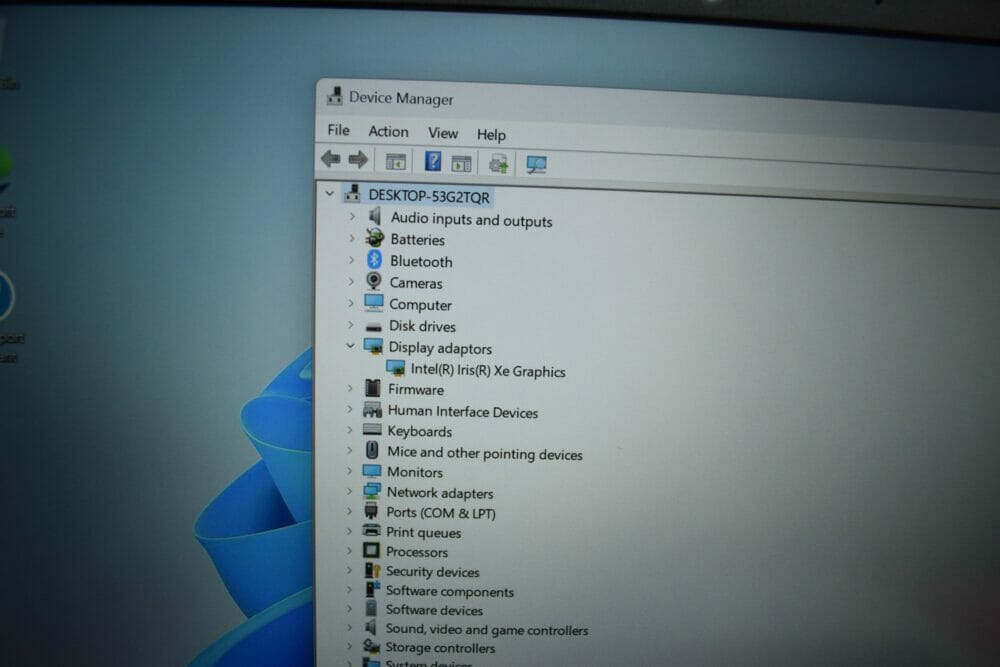
Task: Expand the Bluetooth node
Action: point(351,260)
